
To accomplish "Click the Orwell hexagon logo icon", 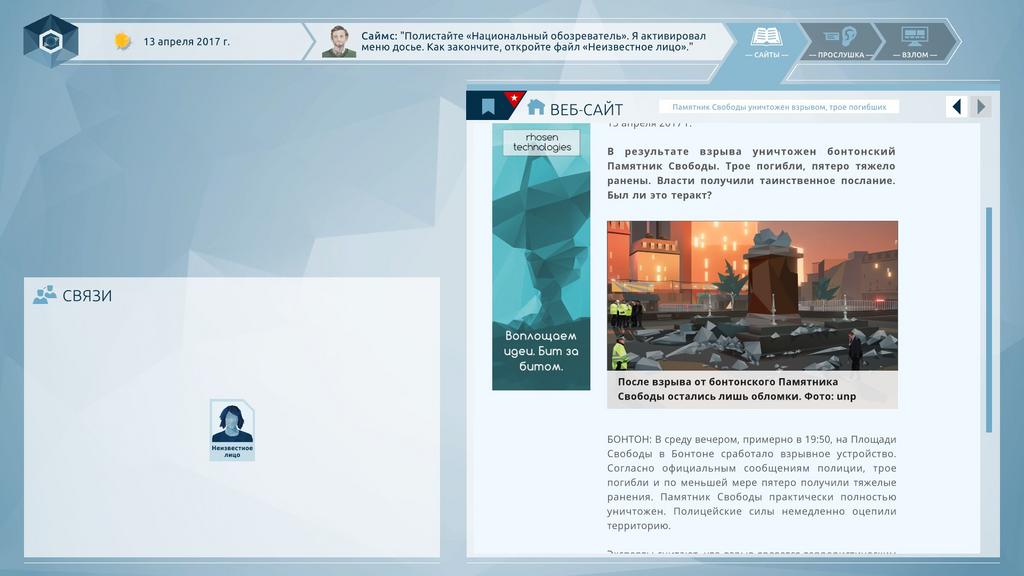I will point(50,41).
